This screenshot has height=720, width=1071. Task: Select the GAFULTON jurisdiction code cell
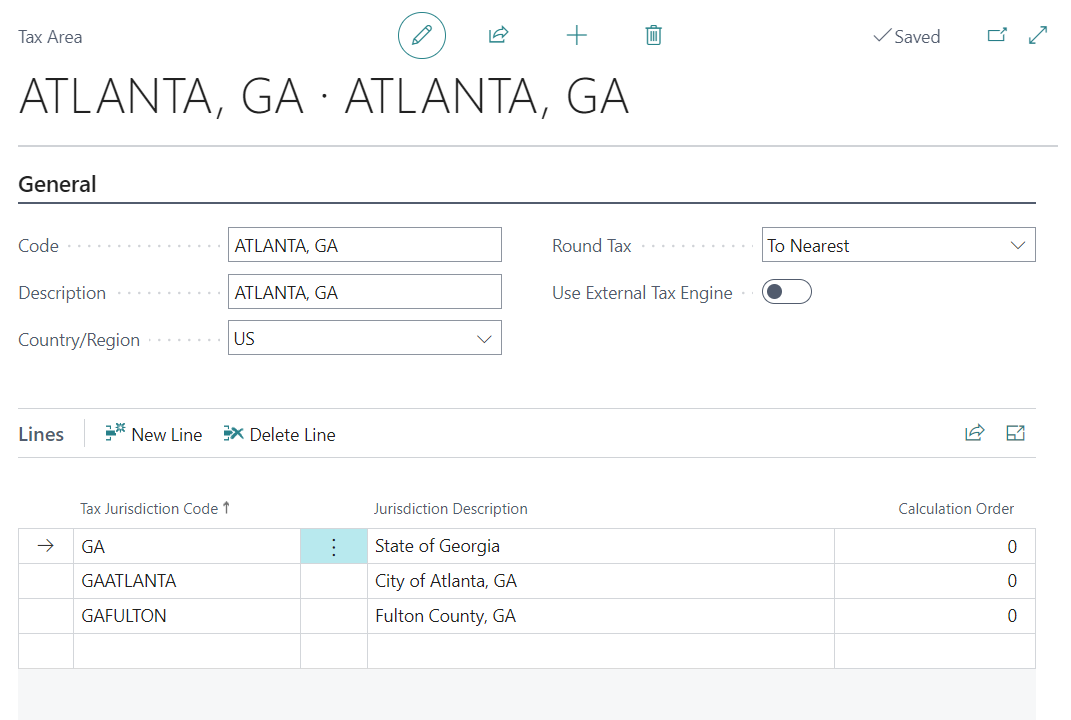coord(186,616)
